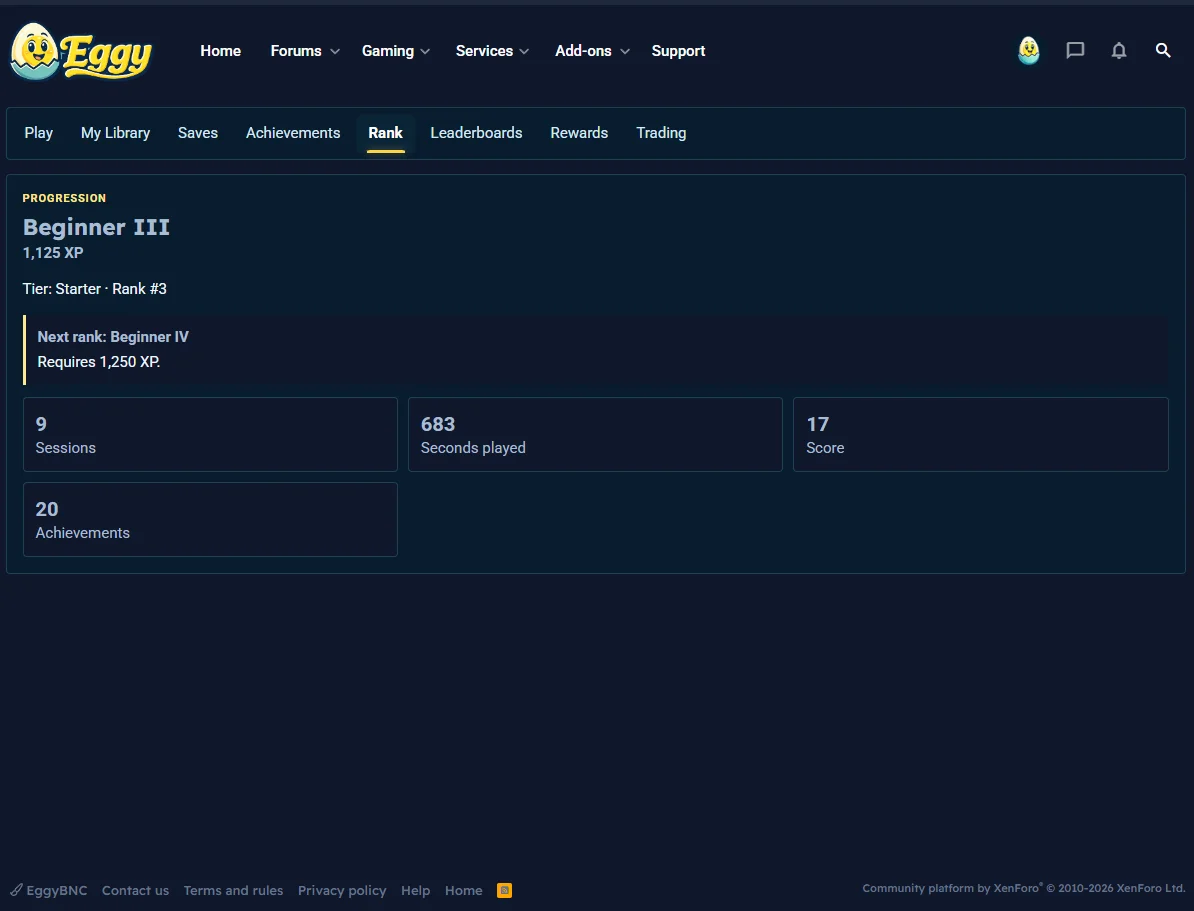Click the 1,125 XP value
The height and width of the screenshot is (911, 1194).
point(53,253)
